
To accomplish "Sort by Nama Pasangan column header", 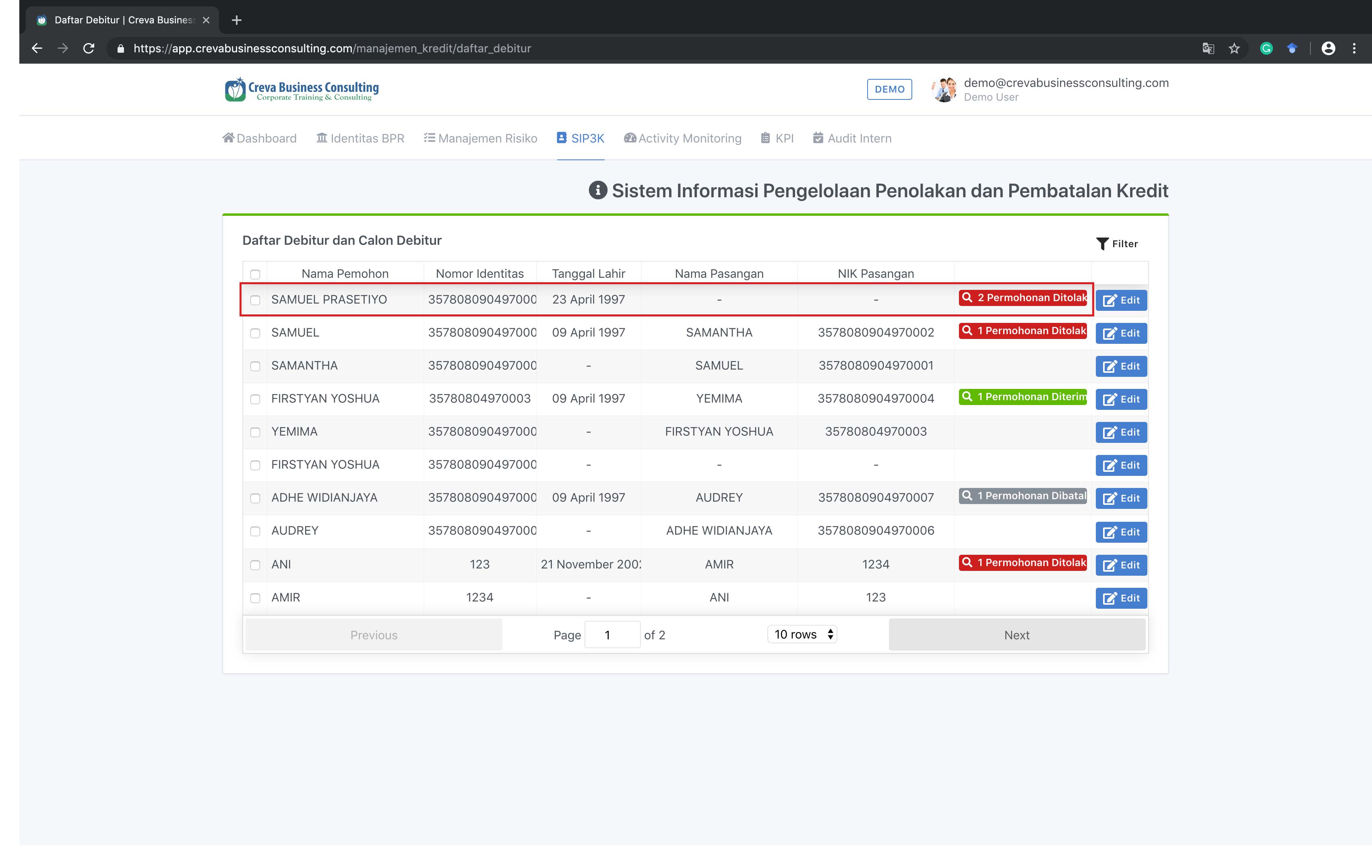I will coord(719,274).
